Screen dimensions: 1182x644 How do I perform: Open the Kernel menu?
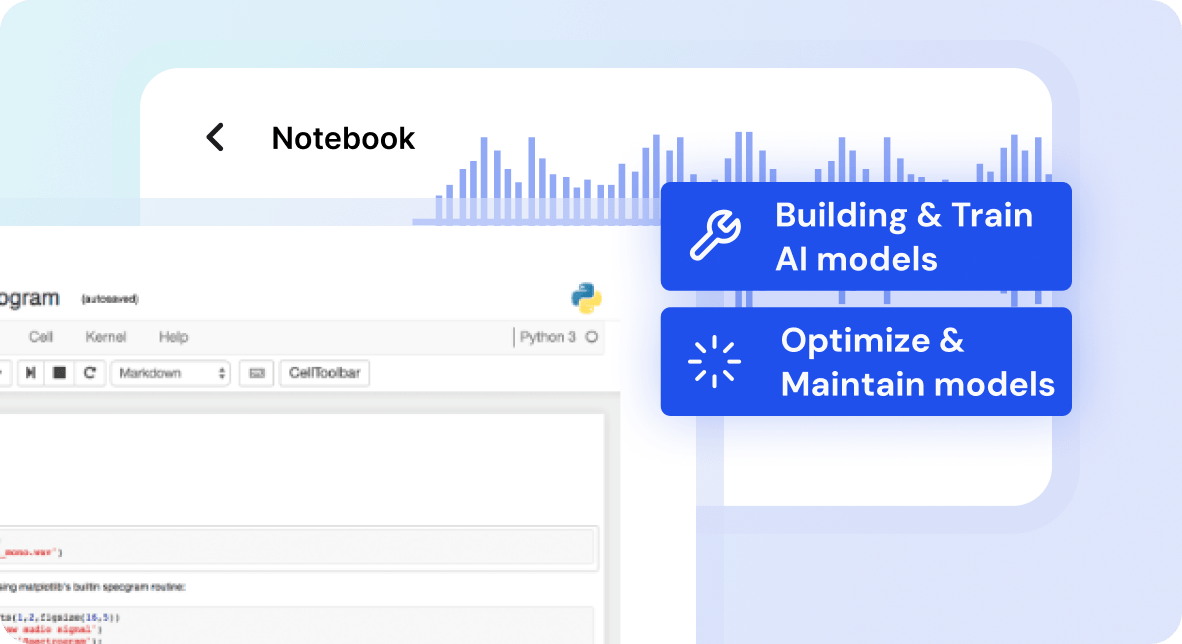point(106,337)
